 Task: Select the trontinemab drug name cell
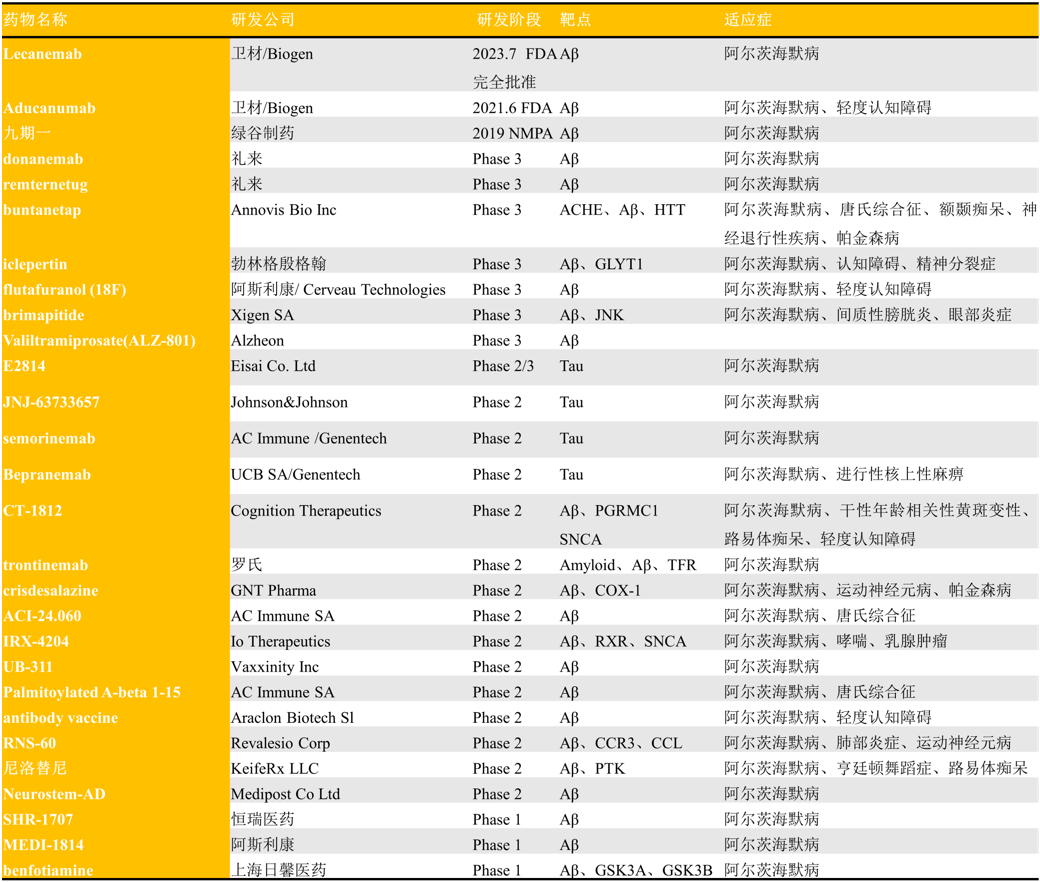point(46,566)
